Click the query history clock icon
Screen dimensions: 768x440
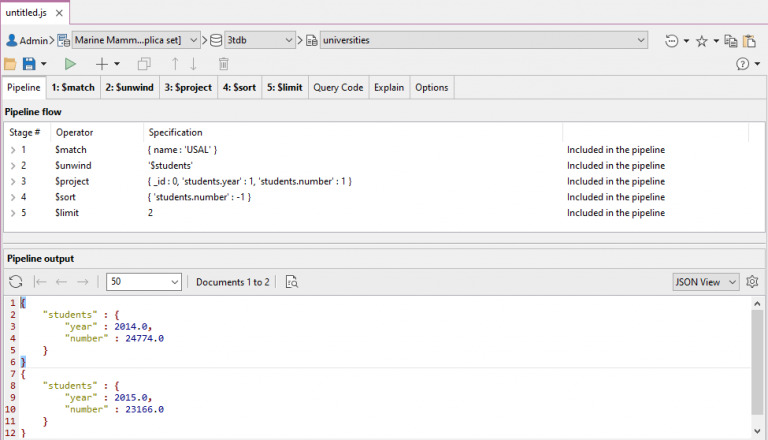click(x=672, y=40)
